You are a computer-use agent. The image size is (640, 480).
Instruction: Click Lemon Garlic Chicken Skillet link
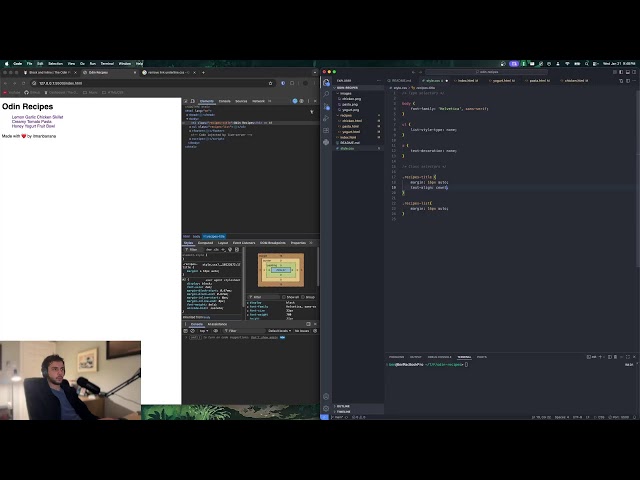[38, 117]
